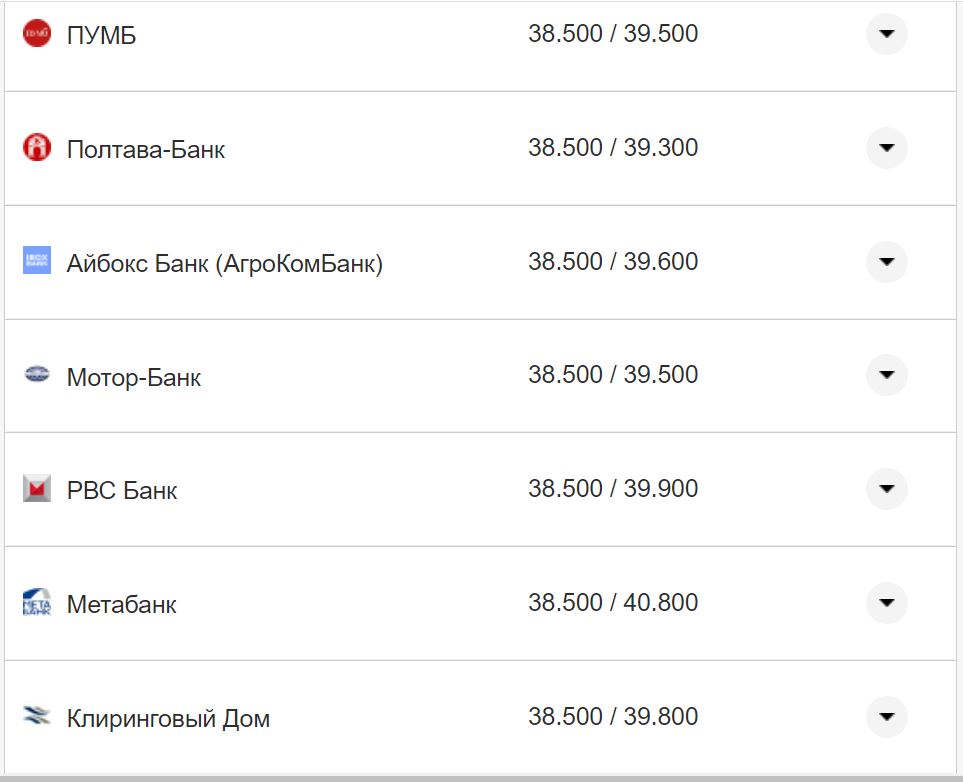Expand the ПУМБ exchange rate row
The height and width of the screenshot is (782, 963).
(886, 34)
